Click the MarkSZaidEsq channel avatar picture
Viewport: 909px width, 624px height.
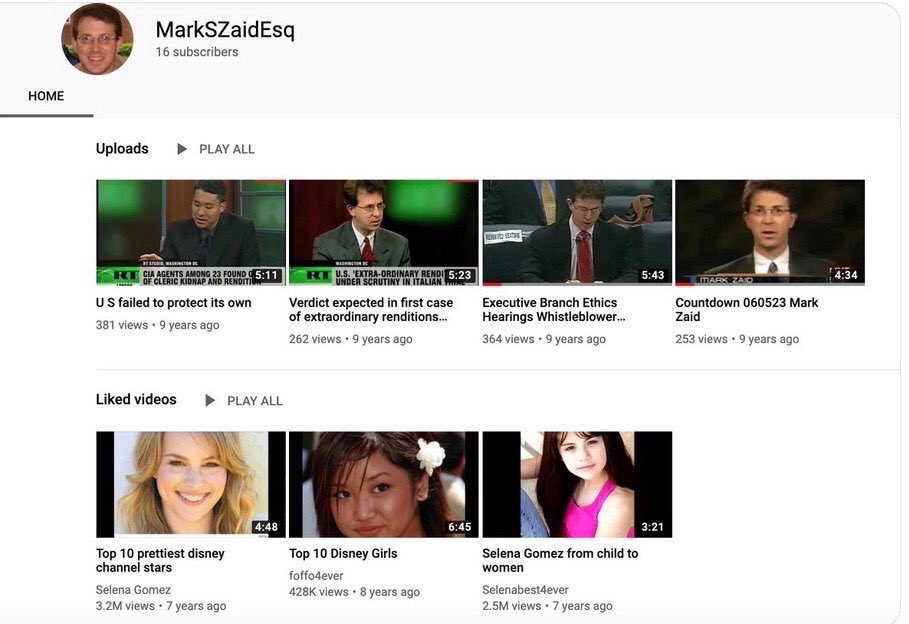[97, 39]
